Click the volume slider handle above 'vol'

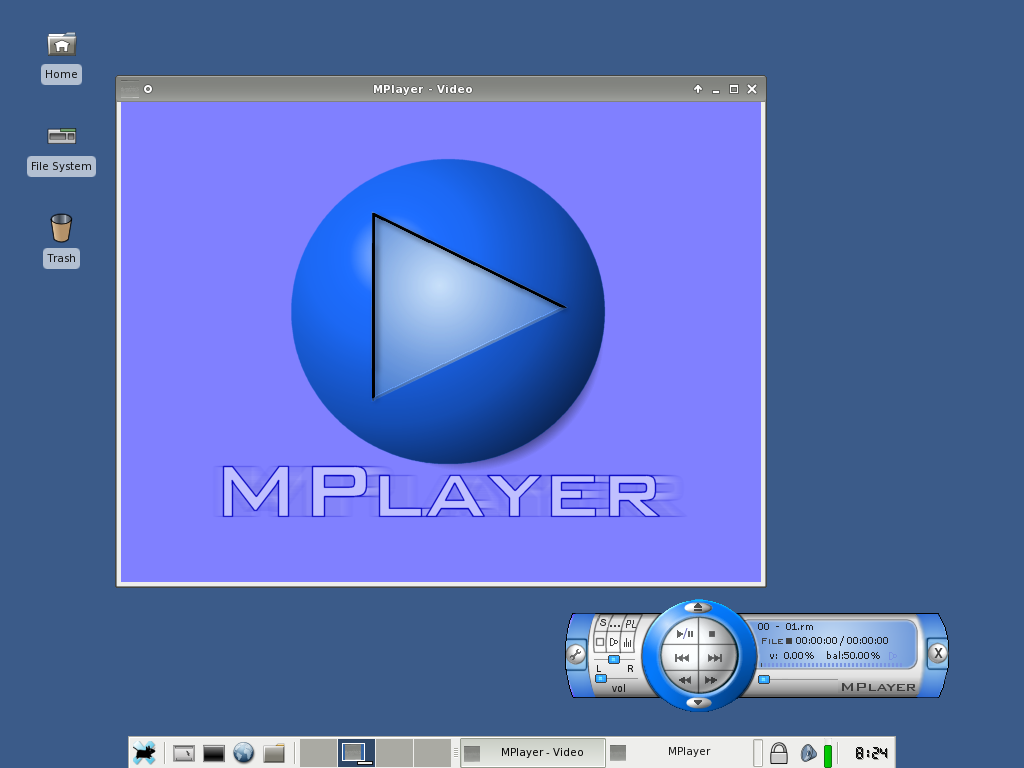pyautogui.click(x=601, y=679)
